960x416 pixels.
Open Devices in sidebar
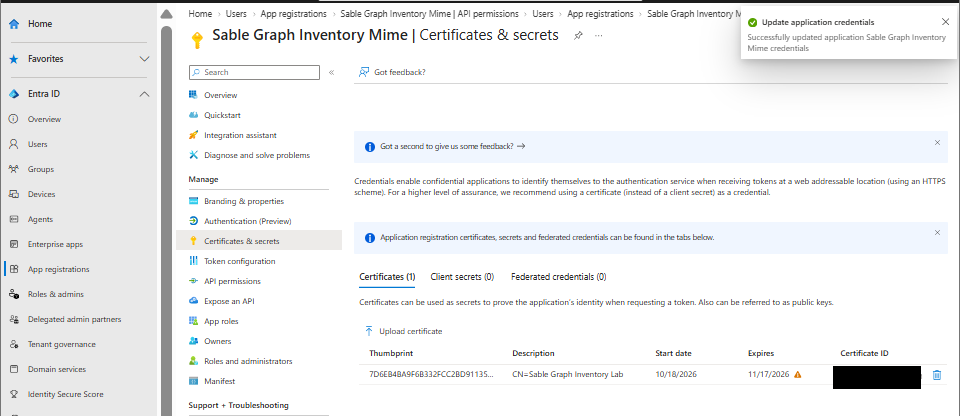click(x=41, y=194)
